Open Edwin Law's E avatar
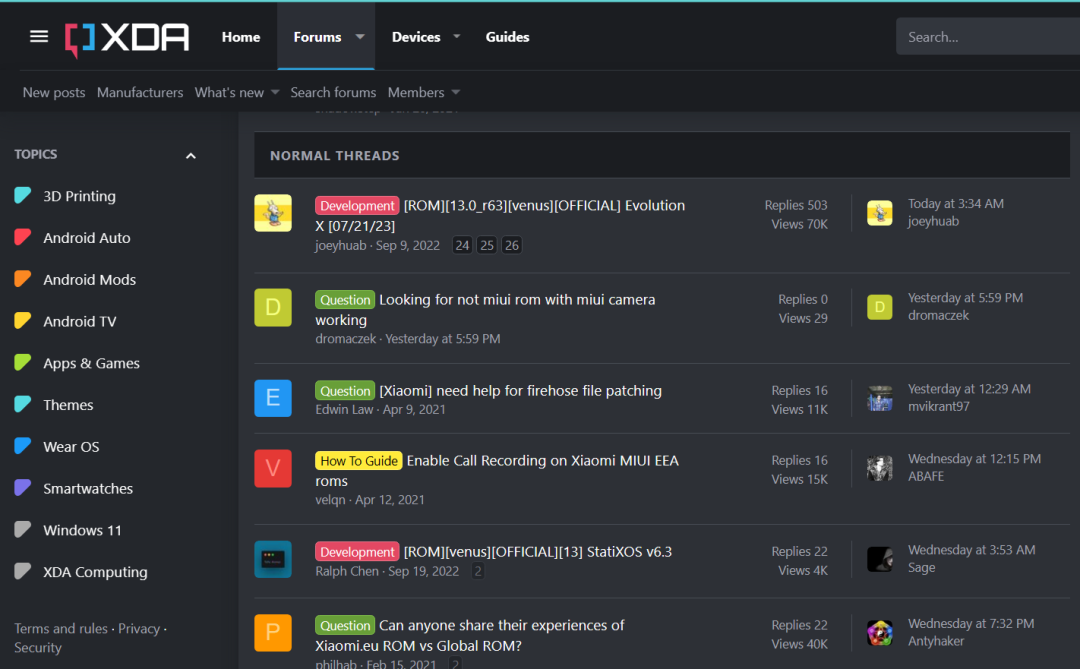The height and width of the screenshot is (669, 1080). 273,398
